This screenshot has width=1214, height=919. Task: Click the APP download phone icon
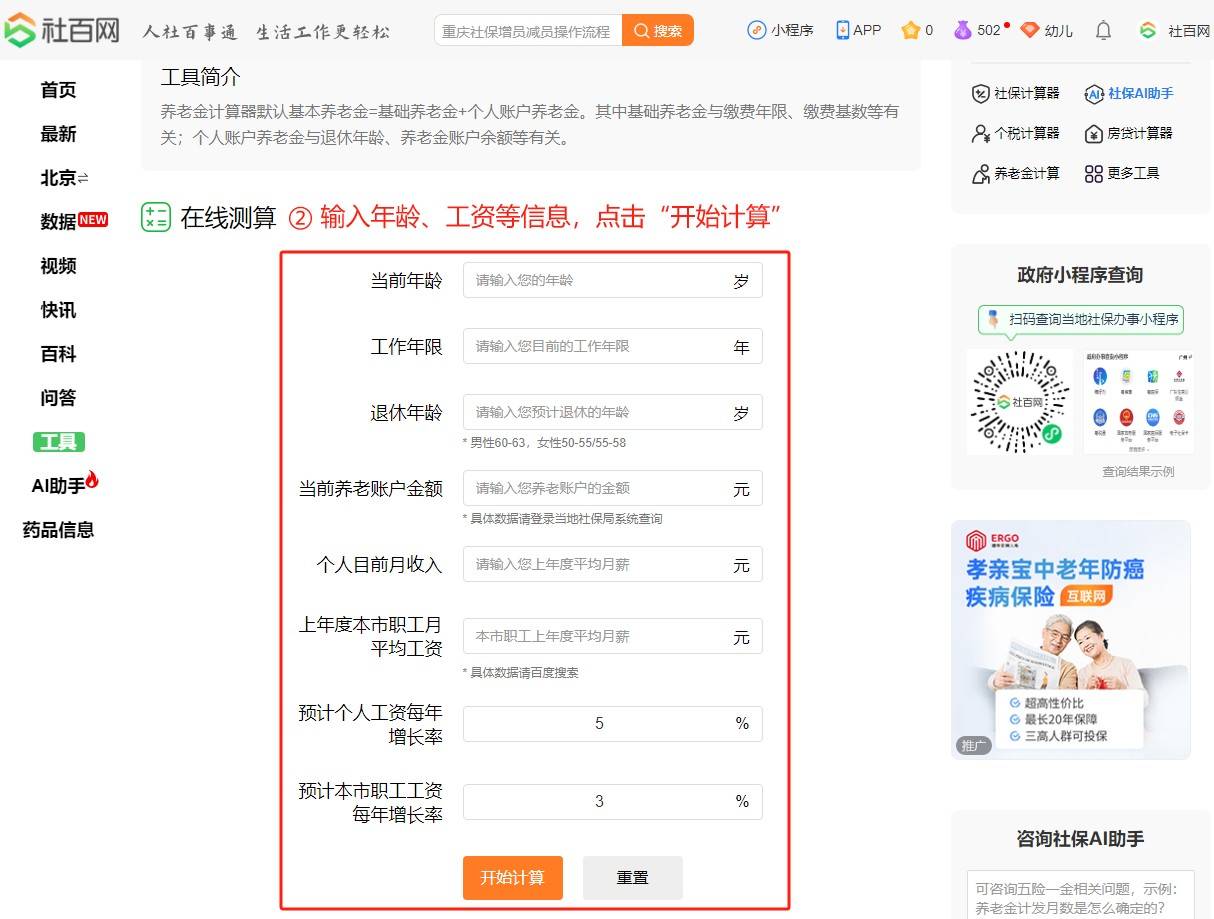[x=843, y=30]
